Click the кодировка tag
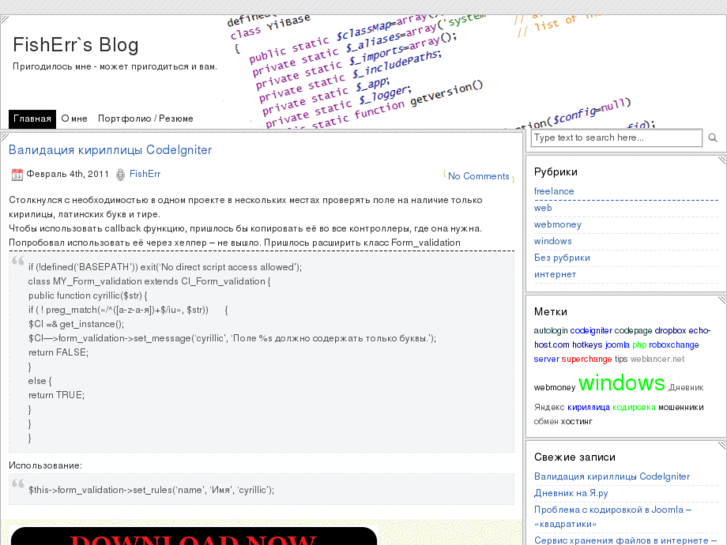The width and height of the screenshot is (727, 545). pyautogui.click(x=634, y=408)
